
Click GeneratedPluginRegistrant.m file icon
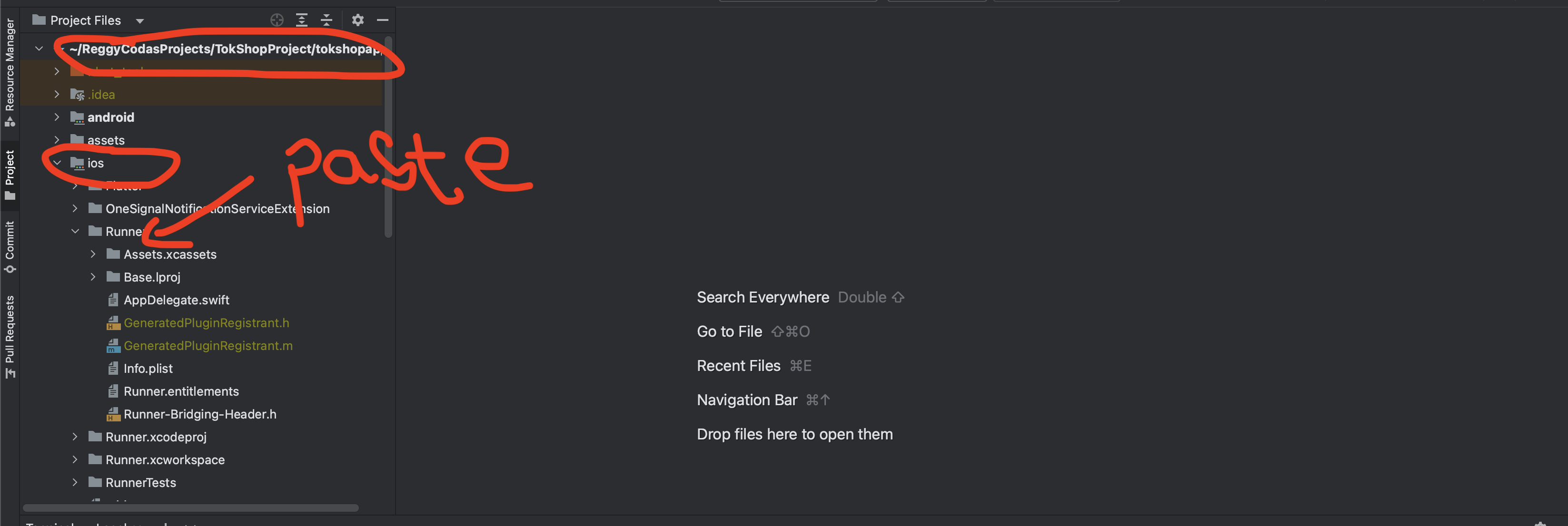point(113,346)
